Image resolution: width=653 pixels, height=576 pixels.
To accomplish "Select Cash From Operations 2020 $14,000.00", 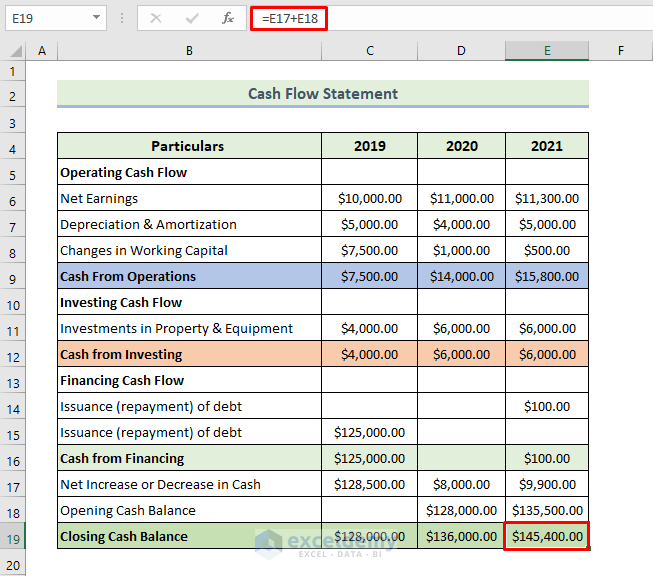I will 461,276.
